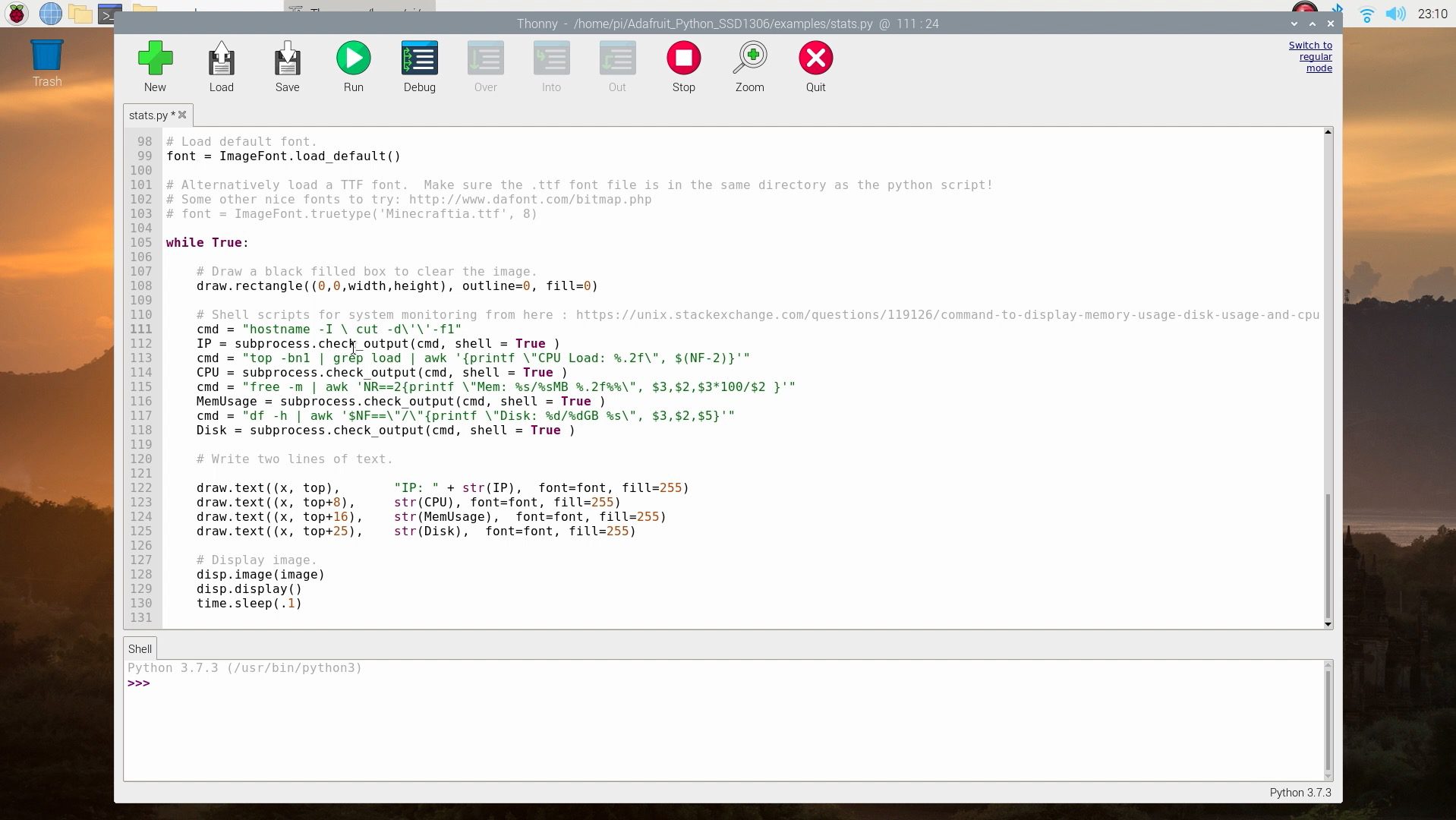Launch the web browser from the taskbar
The height and width of the screenshot is (820, 1456).
[50, 13]
